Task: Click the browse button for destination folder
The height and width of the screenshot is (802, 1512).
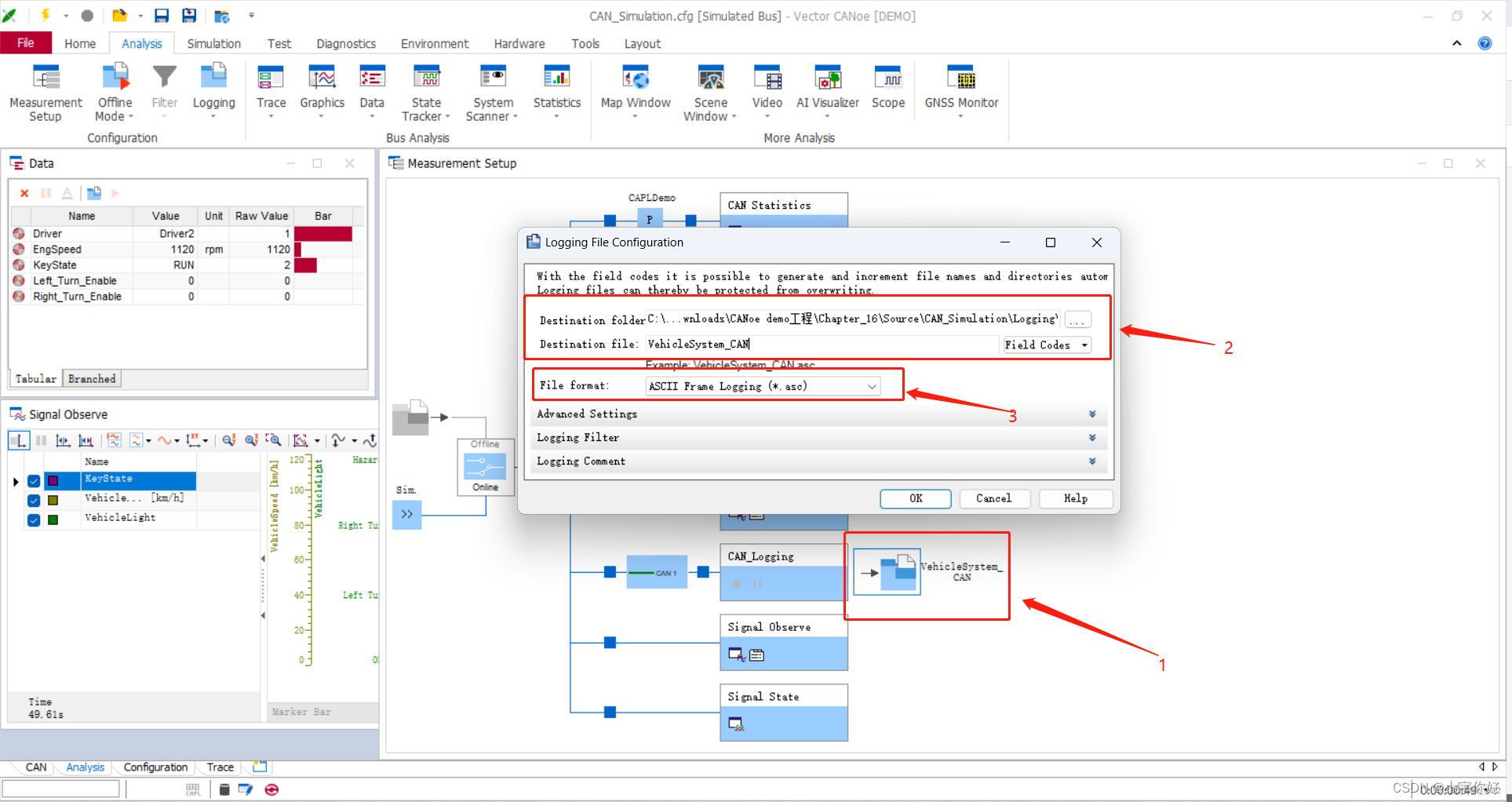Action: click(1077, 320)
